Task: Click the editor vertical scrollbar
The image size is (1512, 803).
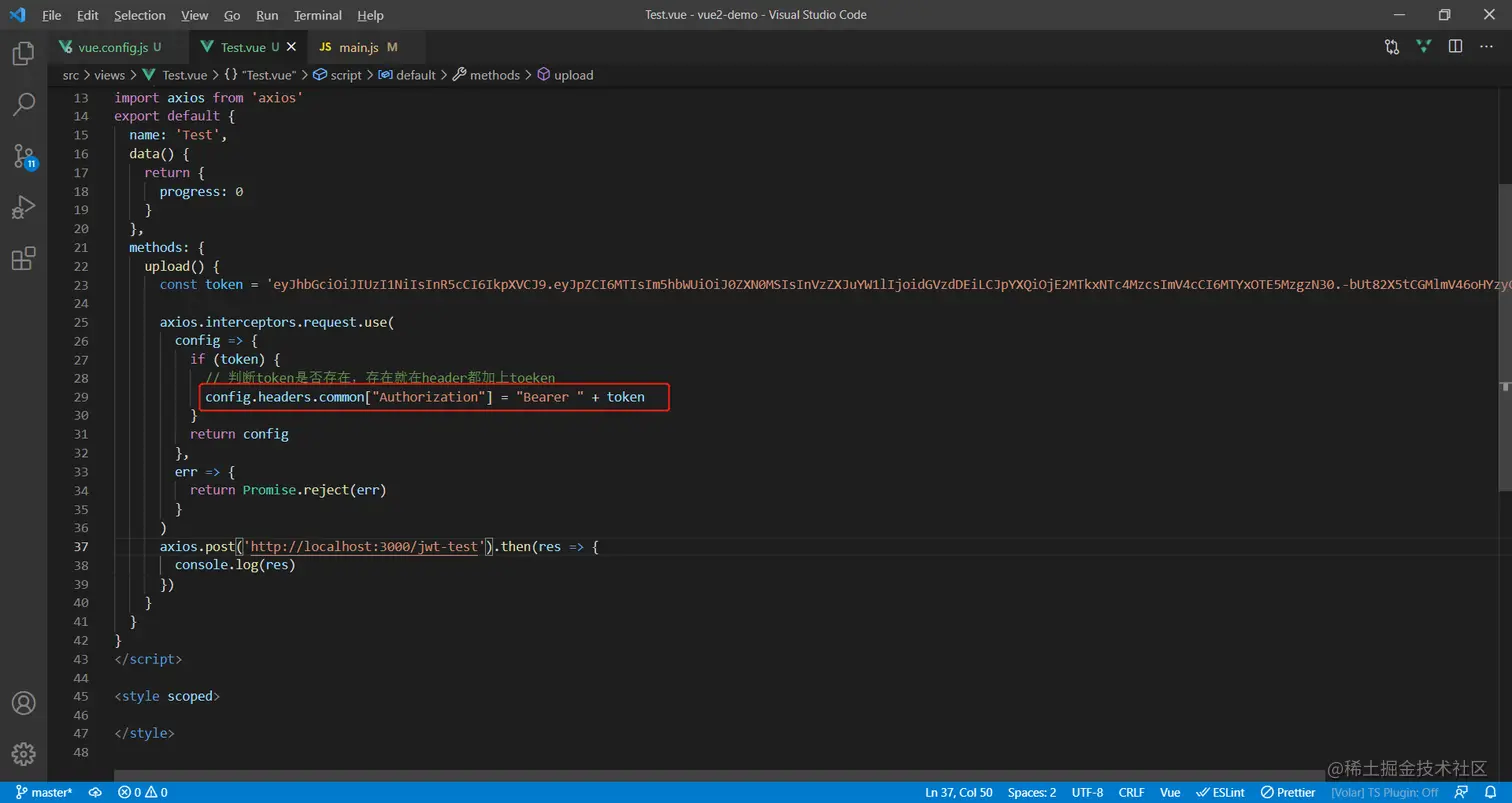Action: [1505, 336]
